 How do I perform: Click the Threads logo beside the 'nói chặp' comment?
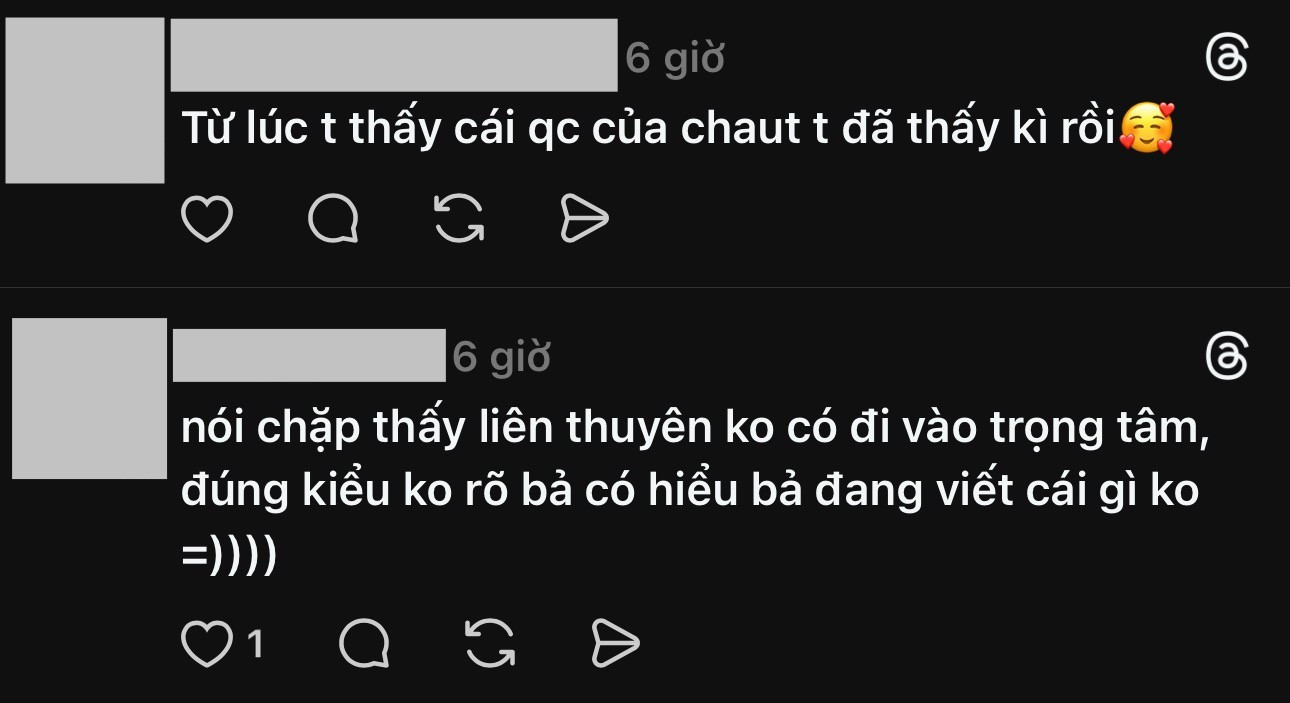[x=1228, y=357]
